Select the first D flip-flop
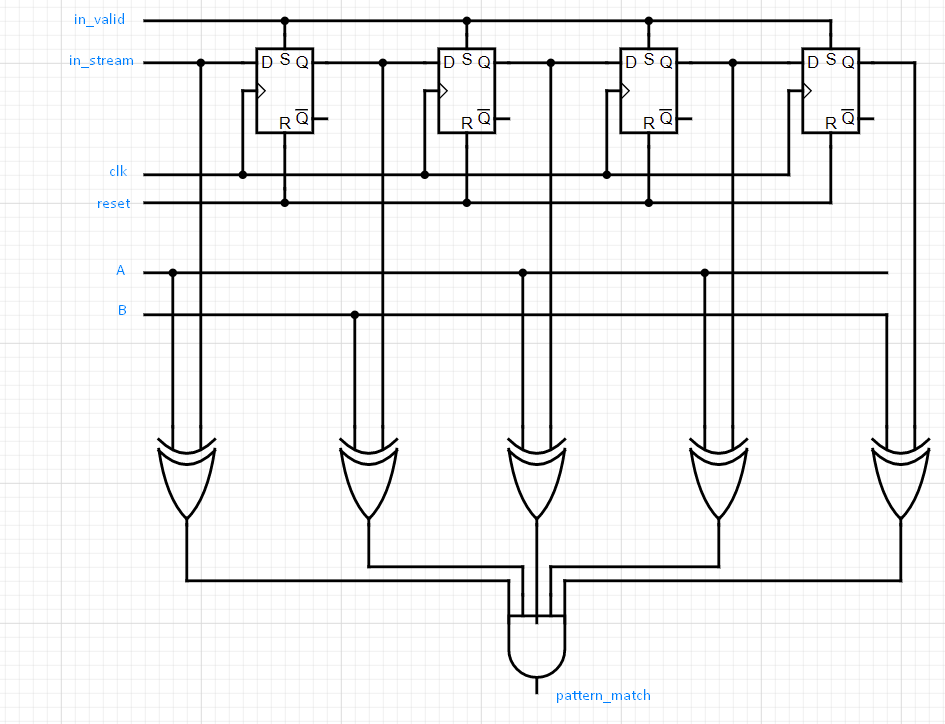This screenshot has width=945, height=724. point(285,90)
